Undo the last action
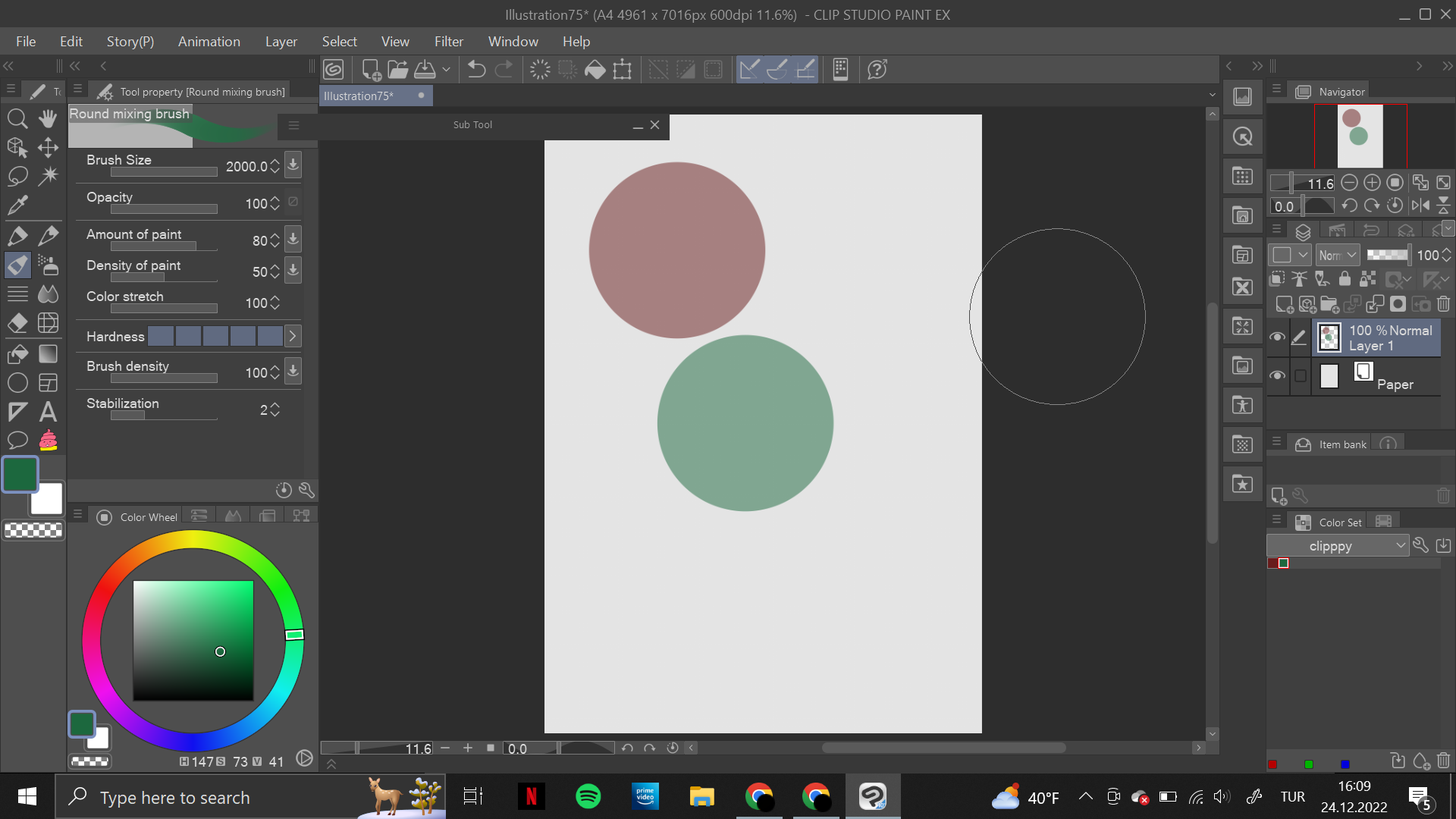This screenshot has height=819, width=1456. pyautogui.click(x=475, y=69)
